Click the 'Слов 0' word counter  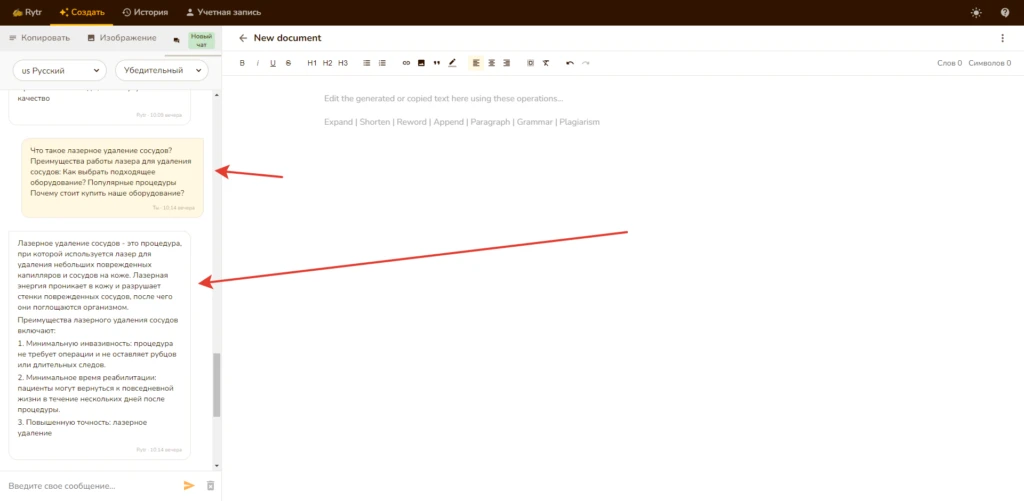950,63
